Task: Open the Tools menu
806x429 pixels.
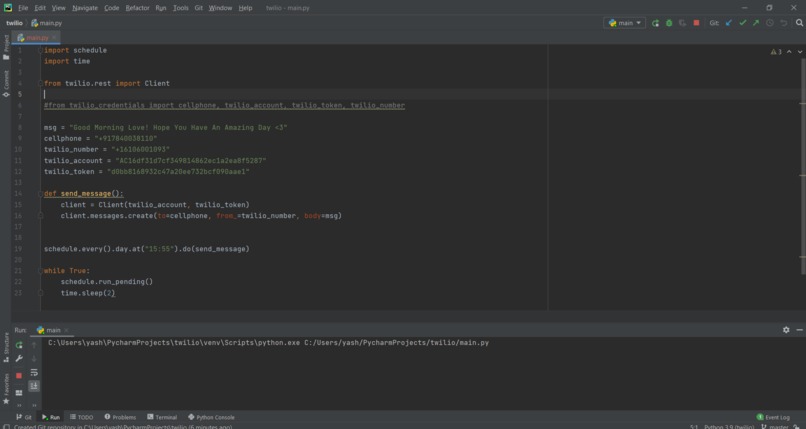Action: [x=180, y=8]
